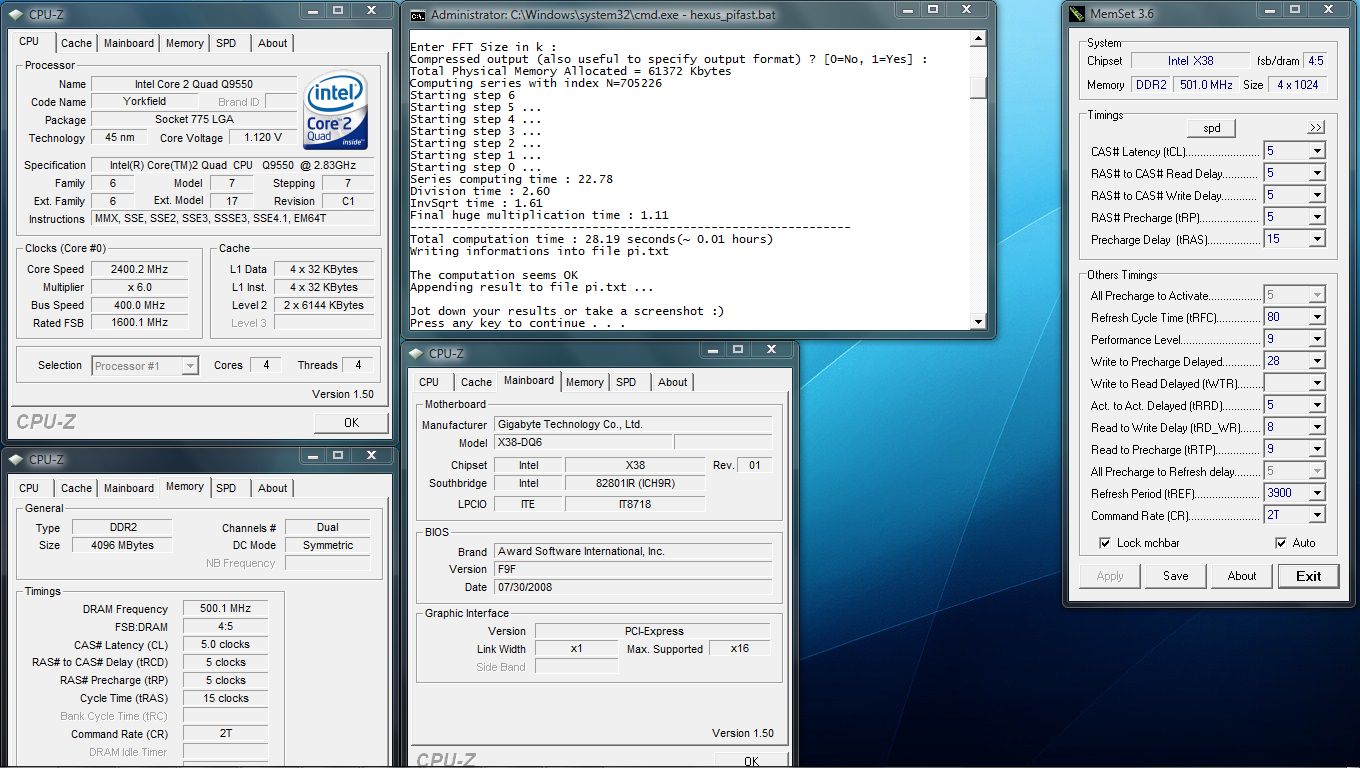Switch to SPD tab in top CPU-Z window
Viewport: 1360px width, 768px height.
[x=226, y=43]
